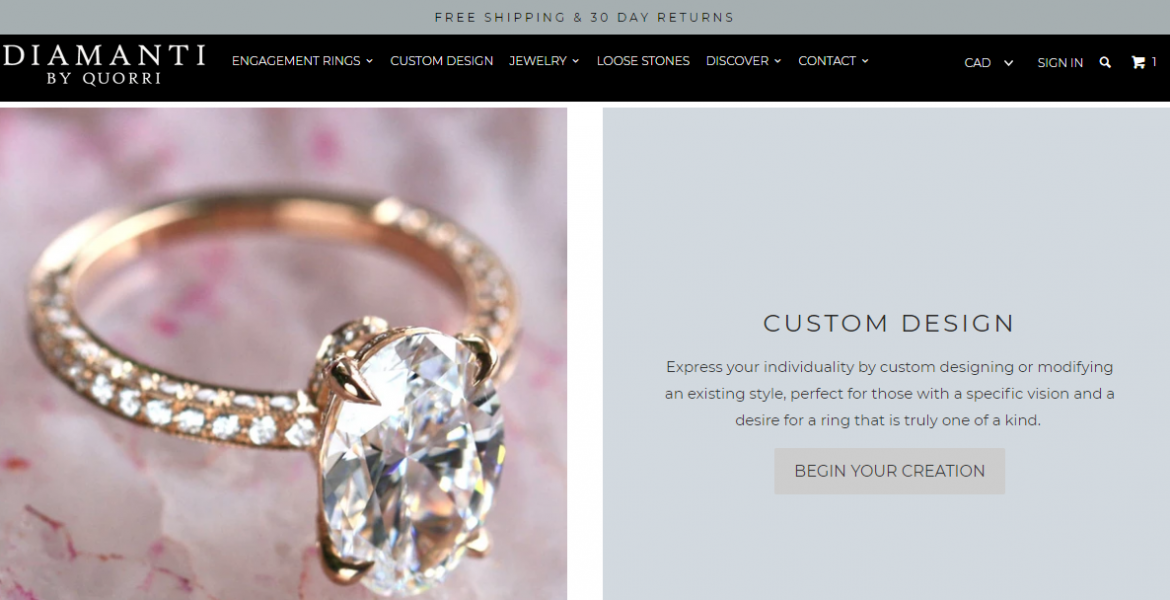Go to the Loose Stones page
The height and width of the screenshot is (600, 1170).
643,61
